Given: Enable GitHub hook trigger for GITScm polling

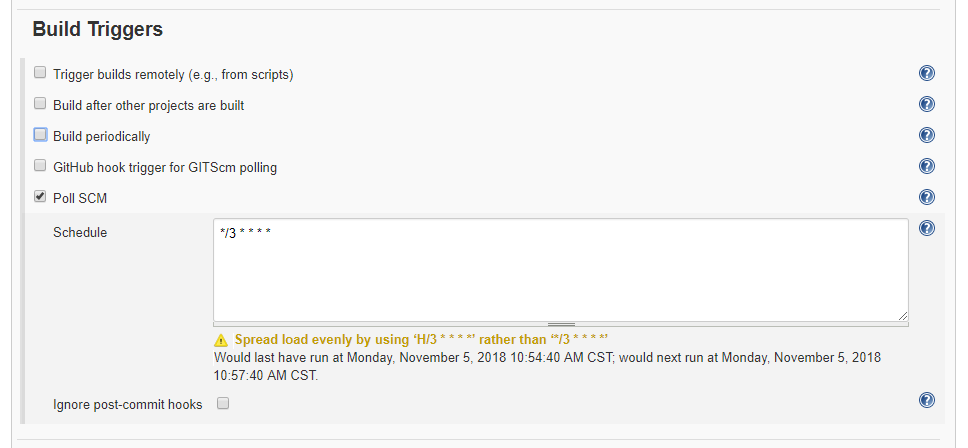Looking at the screenshot, I should (x=40, y=166).
